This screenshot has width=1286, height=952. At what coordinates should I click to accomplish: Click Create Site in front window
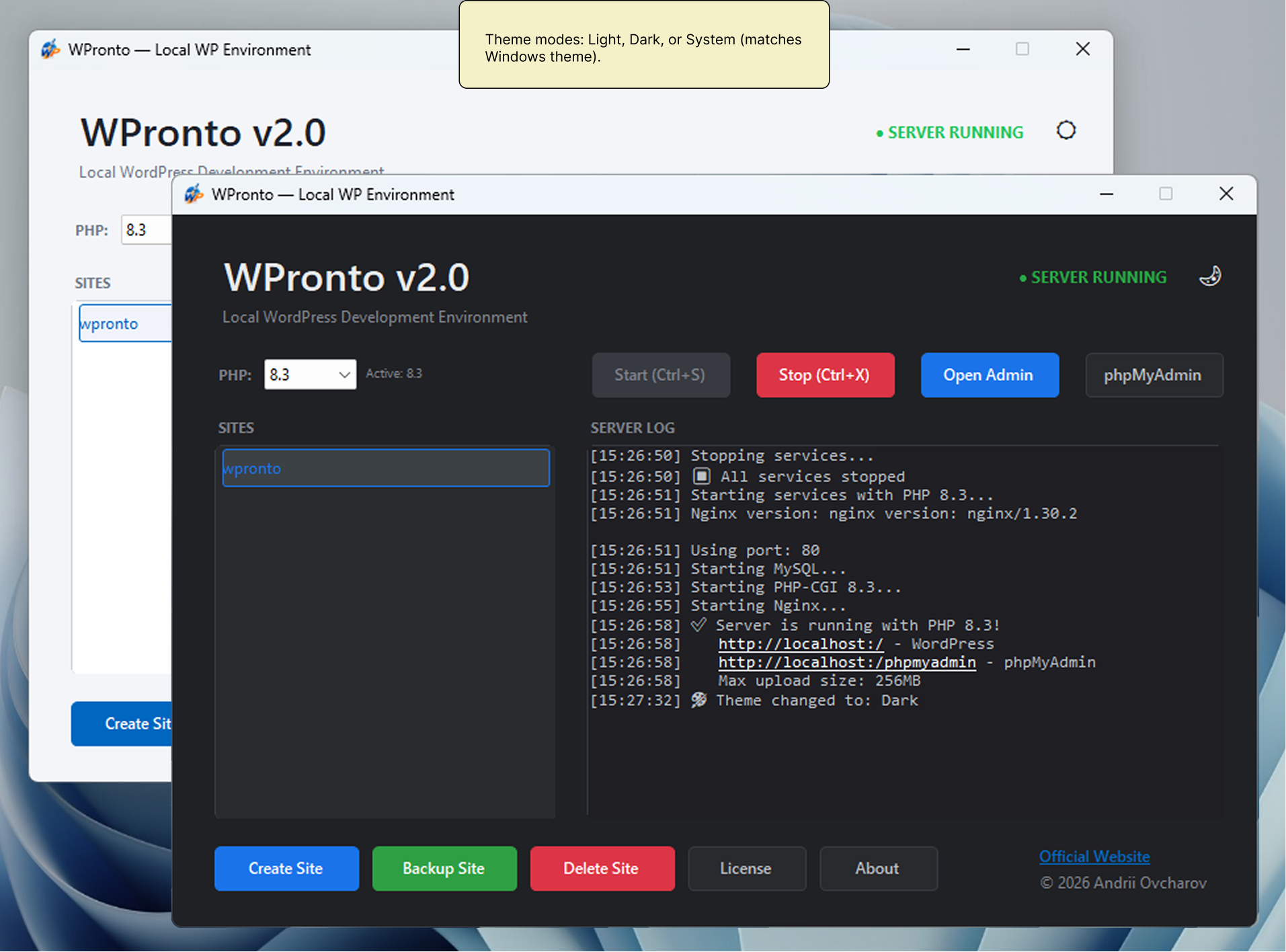pos(286,868)
